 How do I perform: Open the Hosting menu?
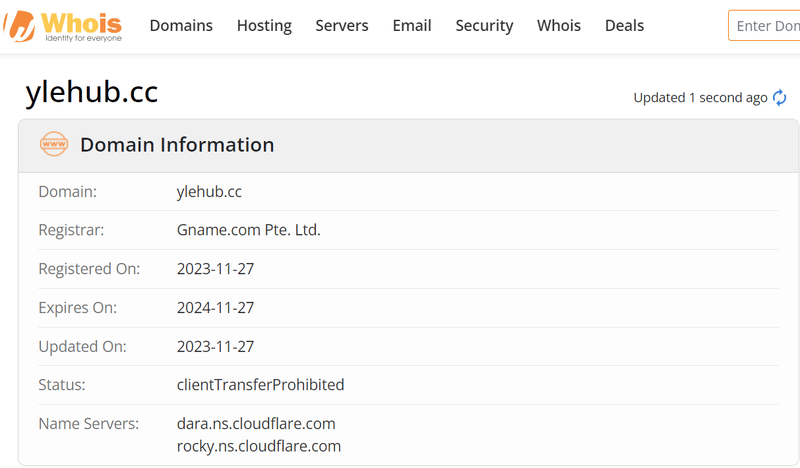264,26
